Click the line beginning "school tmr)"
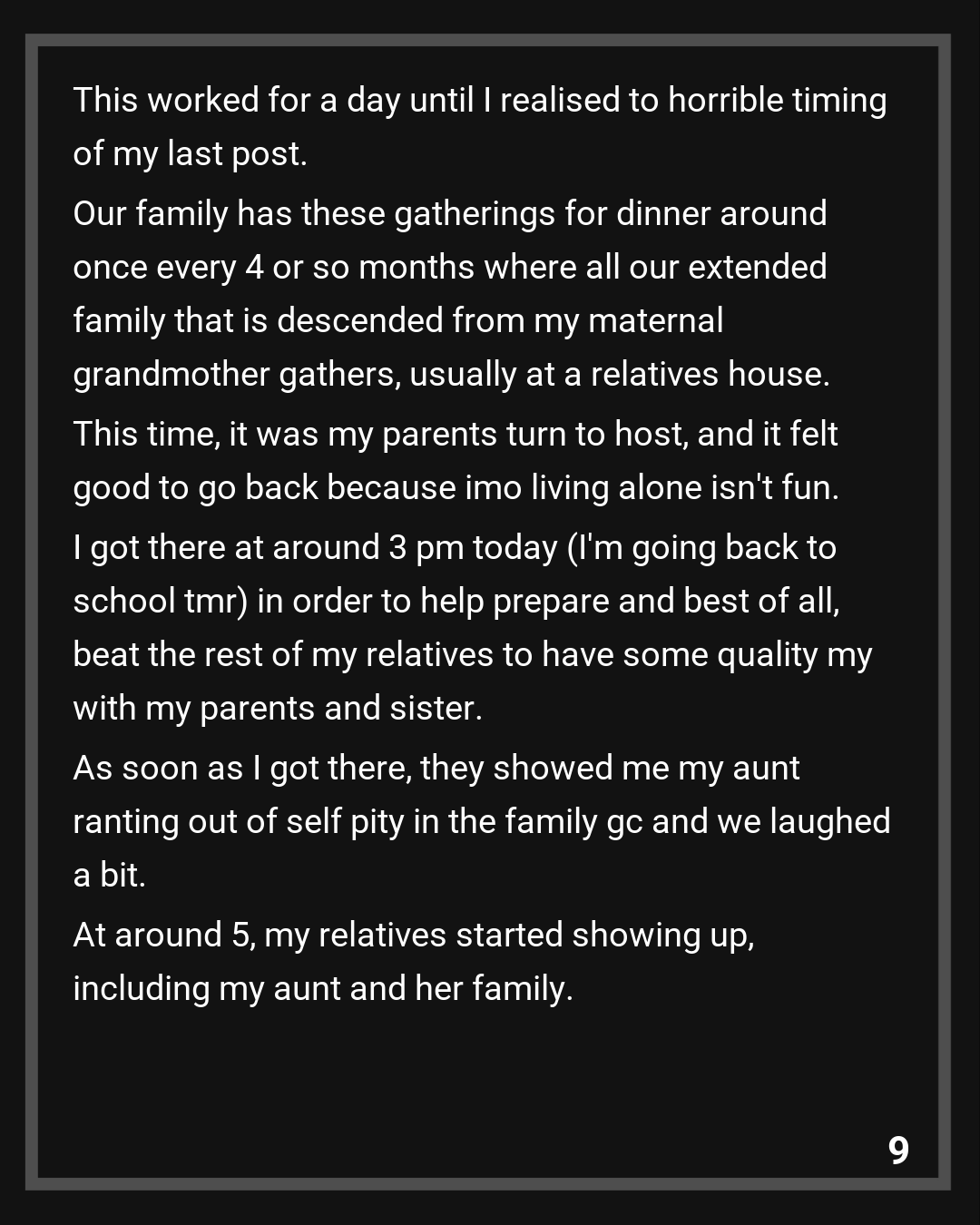The image size is (980, 1225). tap(456, 602)
